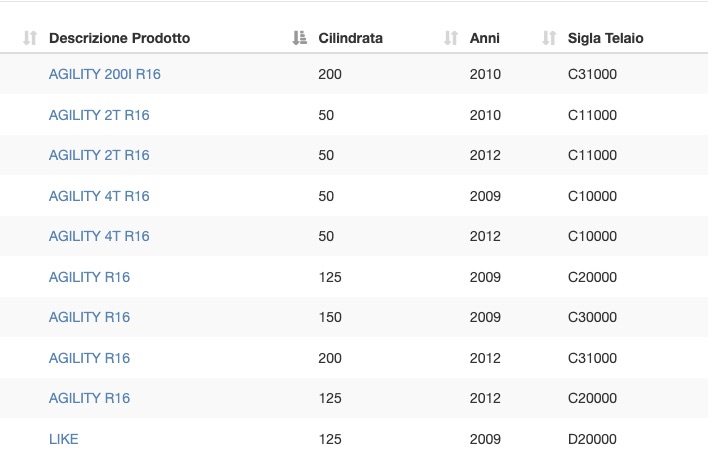
Task: Open AGILITY 4T R16 from 2009
Action: coord(99,196)
